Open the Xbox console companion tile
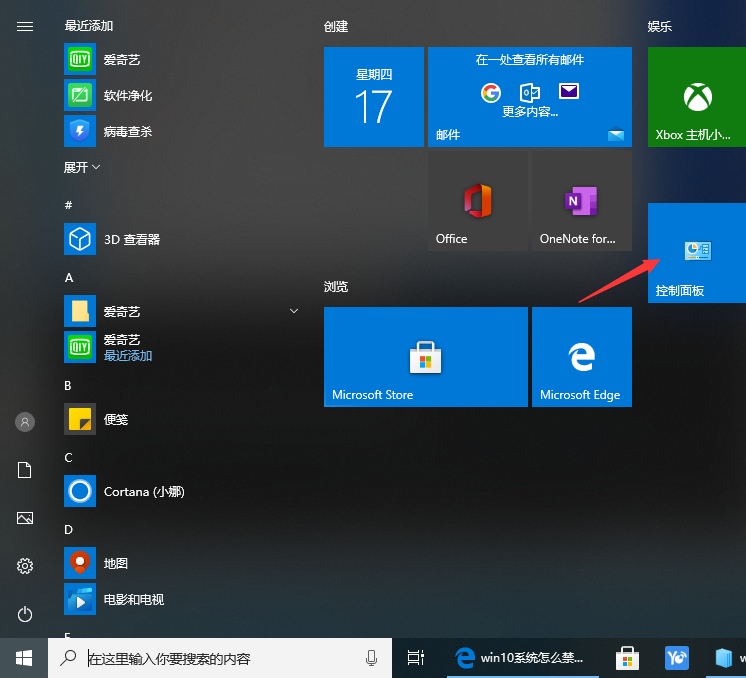The height and width of the screenshot is (678, 746). pyautogui.click(x=697, y=97)
